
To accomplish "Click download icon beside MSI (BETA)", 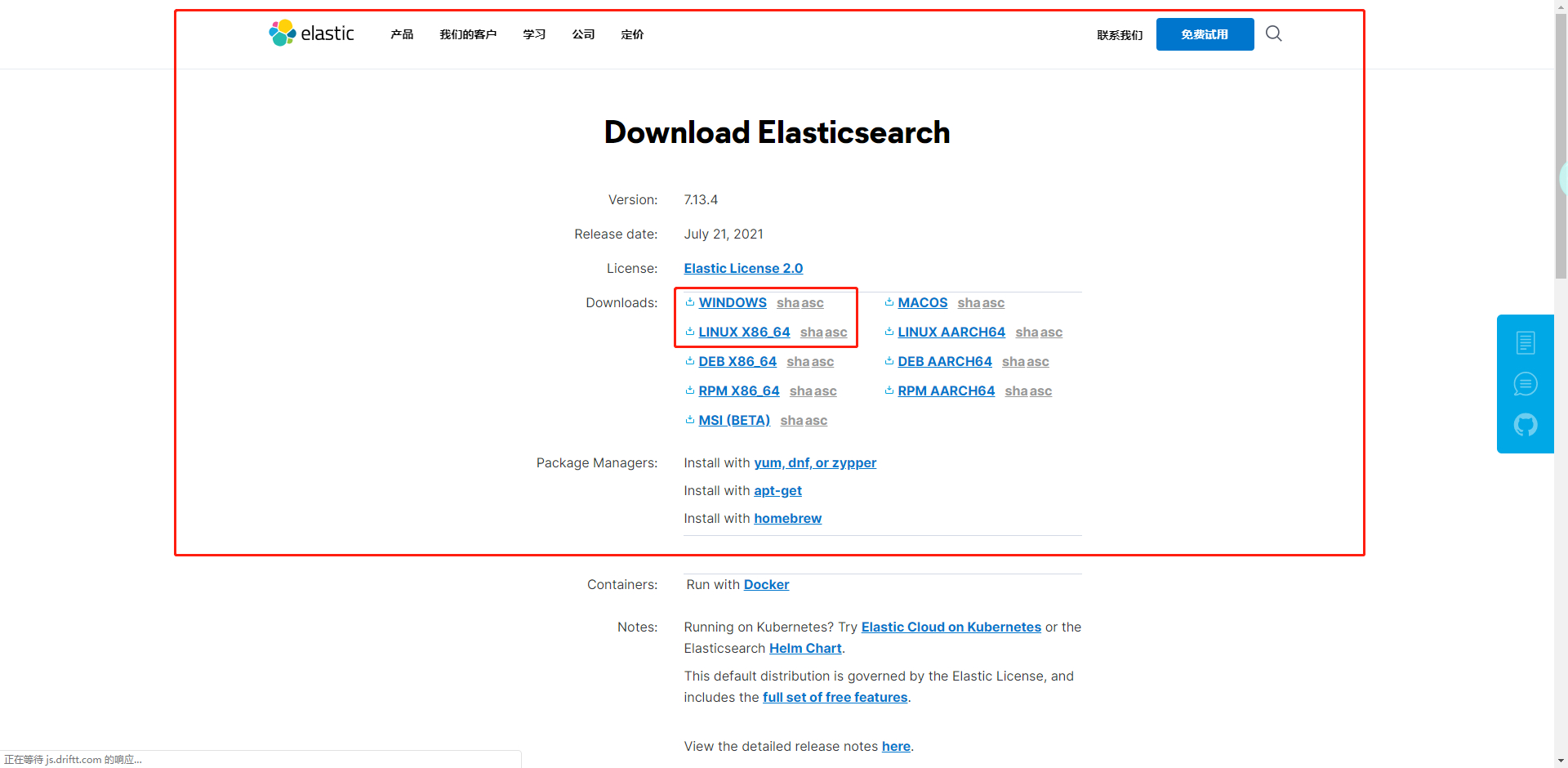I will click(690, 420).
